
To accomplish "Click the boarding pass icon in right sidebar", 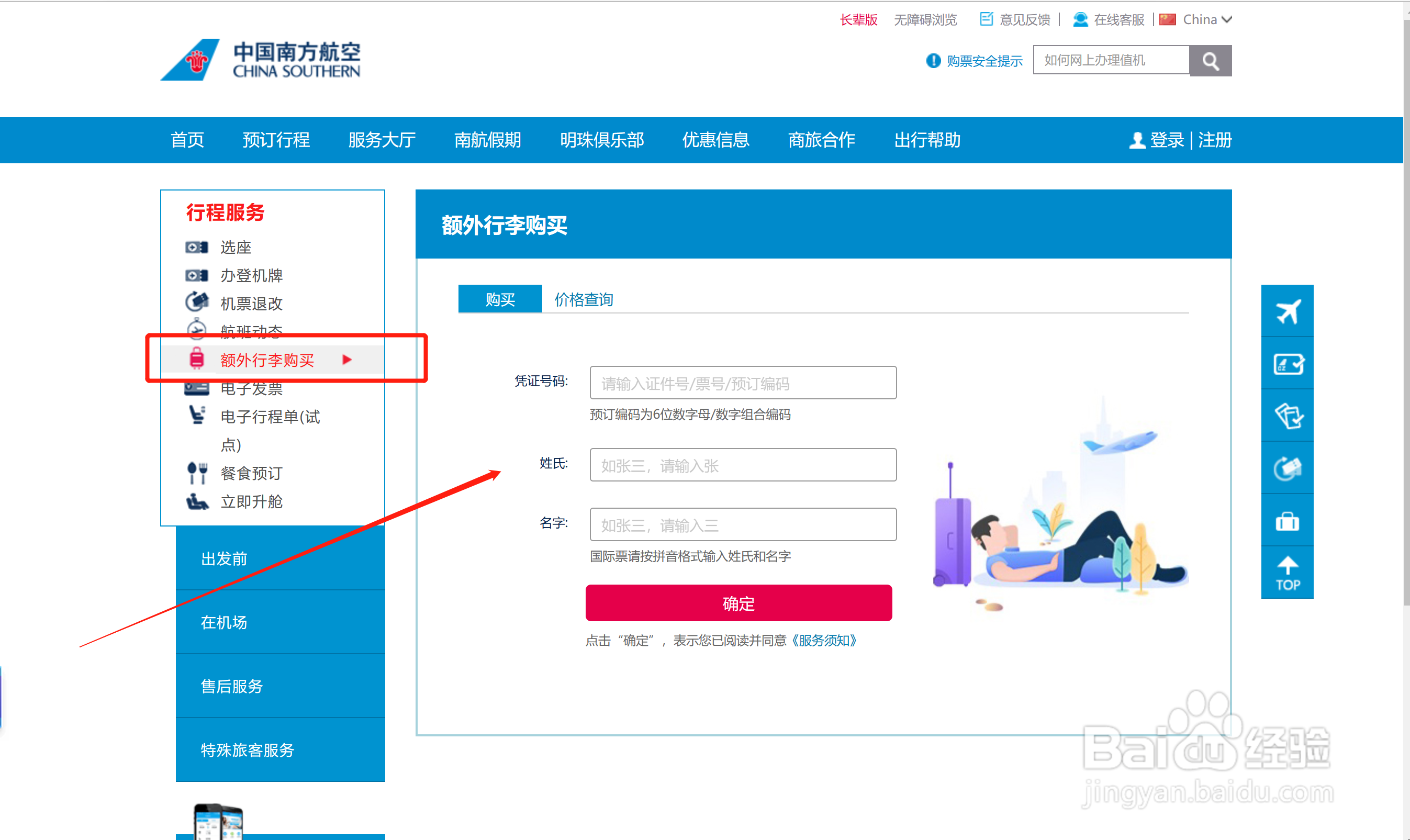I will [x=1286, y=416].
